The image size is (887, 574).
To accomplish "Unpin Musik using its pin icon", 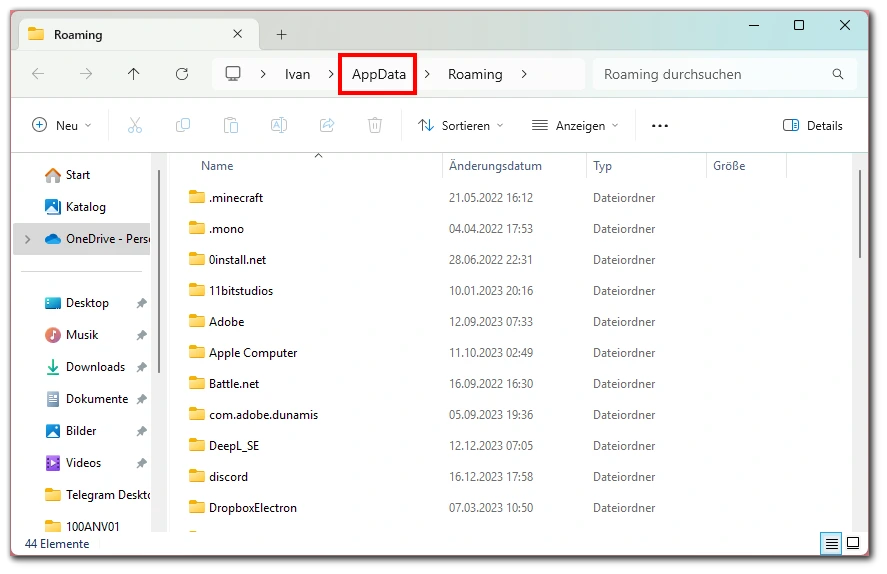I will [141, 335].
